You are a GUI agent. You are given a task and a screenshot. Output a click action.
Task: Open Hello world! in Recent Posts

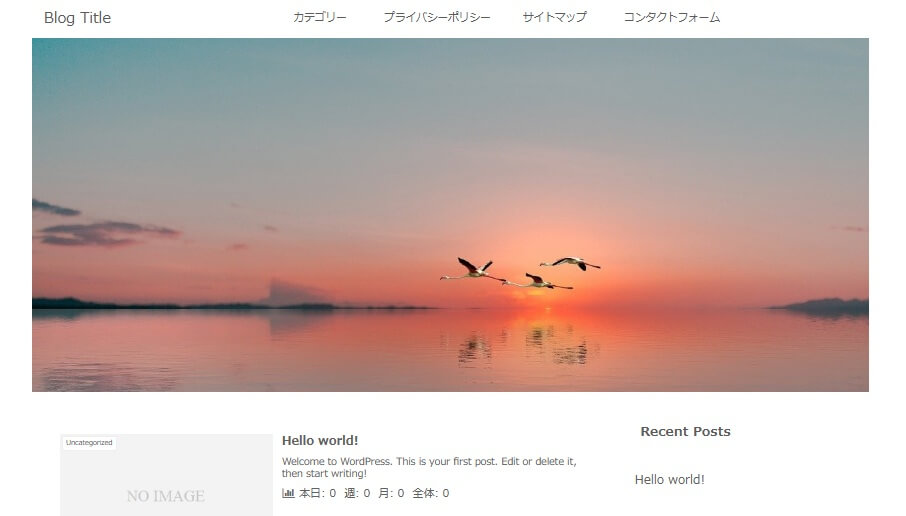click(670, 480)
